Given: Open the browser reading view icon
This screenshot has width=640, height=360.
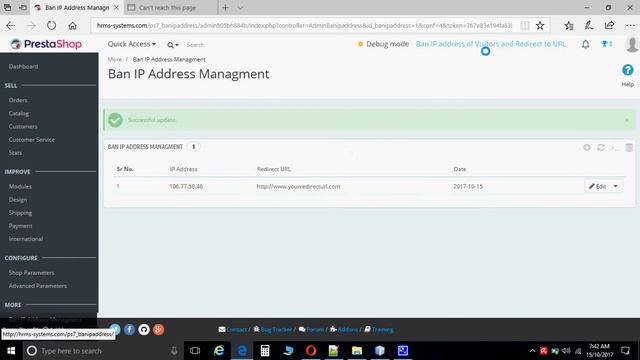Looking at the screenshot, I should (524, 26).
